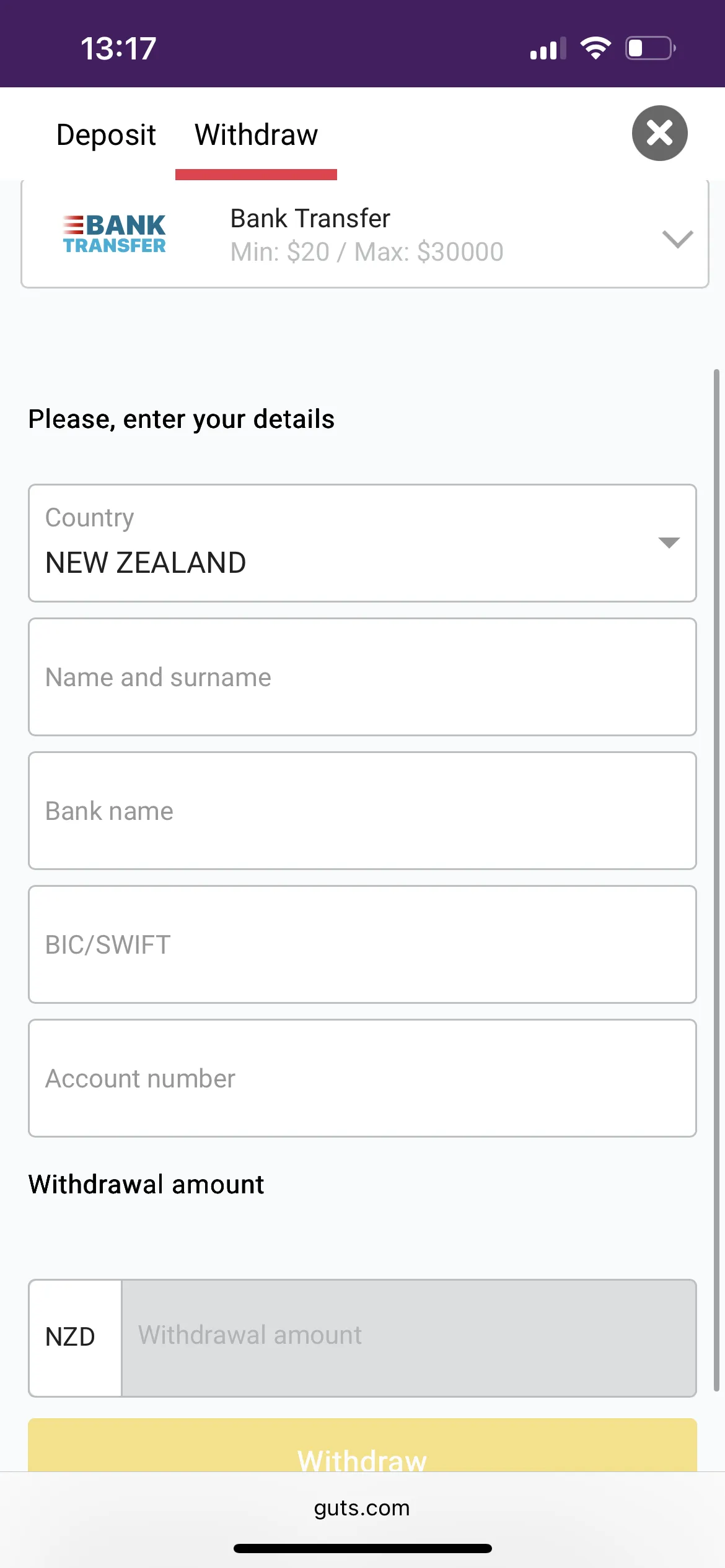This screenshot has width=725, height=1568.
Task: Click the Bank Transfer logo
Action: (x=115, y=234)
